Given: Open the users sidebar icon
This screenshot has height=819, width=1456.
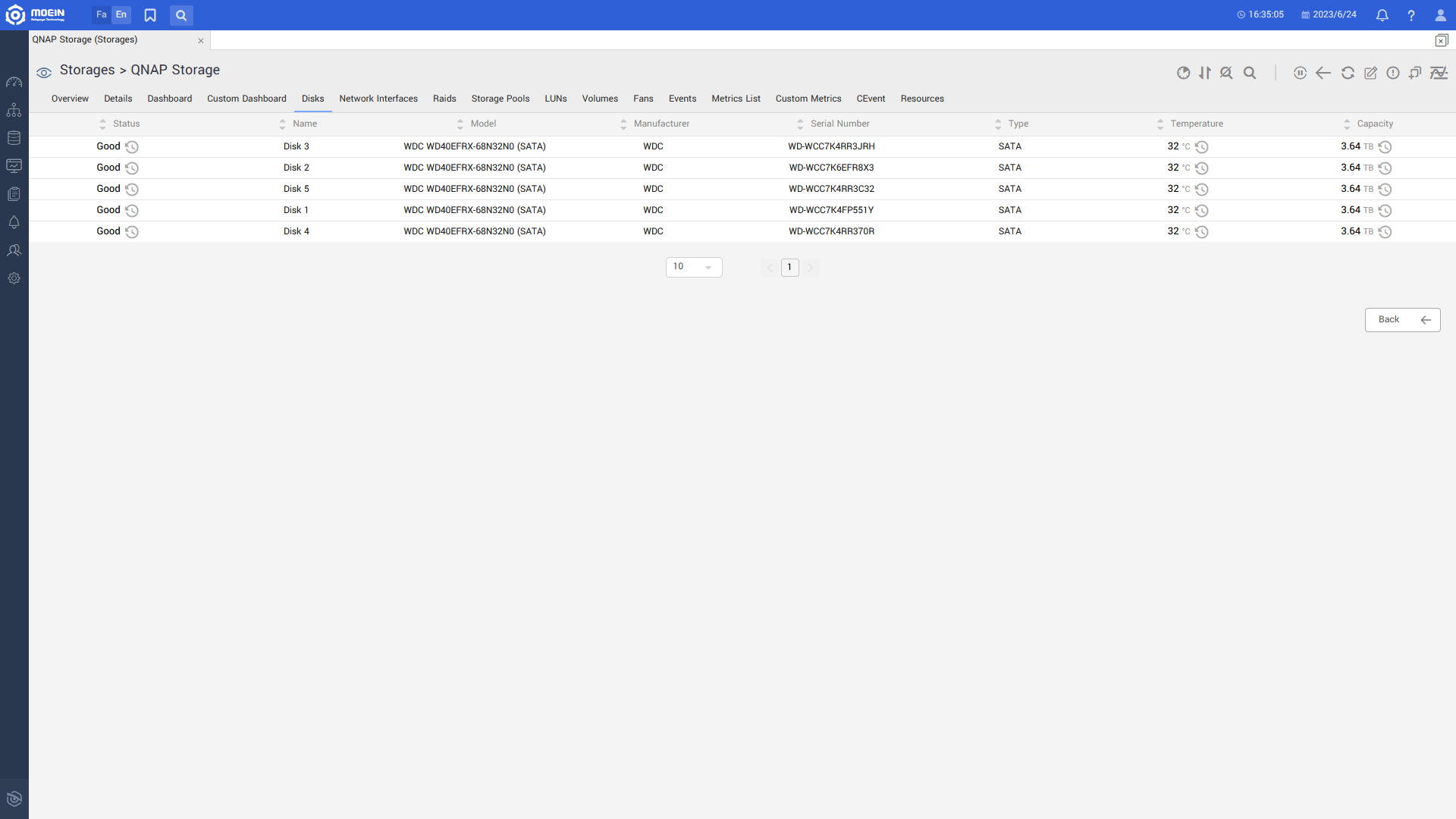Looking at the screenshot, I should pos(14,250).
